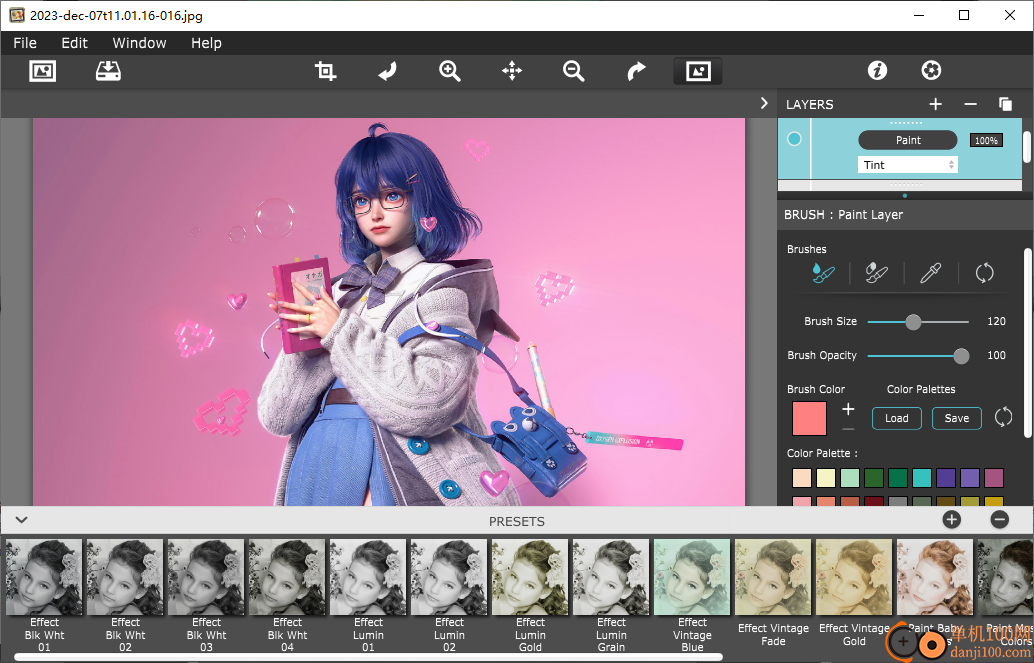Collapse the right side panel chevron
The height and width of the screenshot is (663, 1034).
point(764,104)
